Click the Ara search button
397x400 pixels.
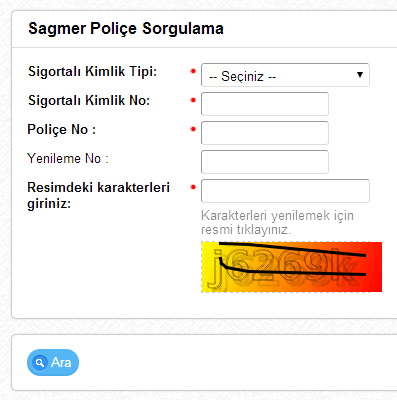pyautogui.click(x=53, y=363)
